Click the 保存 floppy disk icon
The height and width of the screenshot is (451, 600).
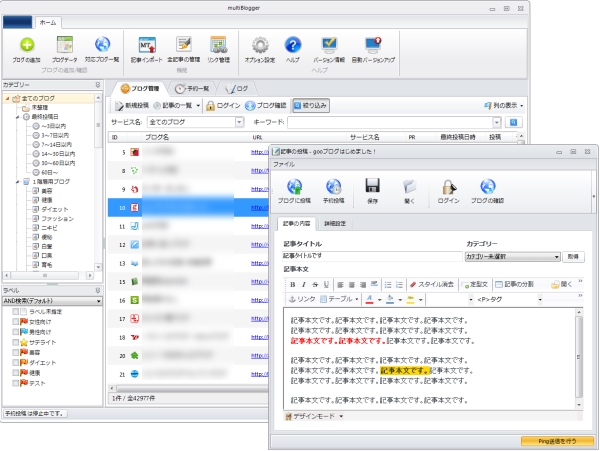point(372,186)
